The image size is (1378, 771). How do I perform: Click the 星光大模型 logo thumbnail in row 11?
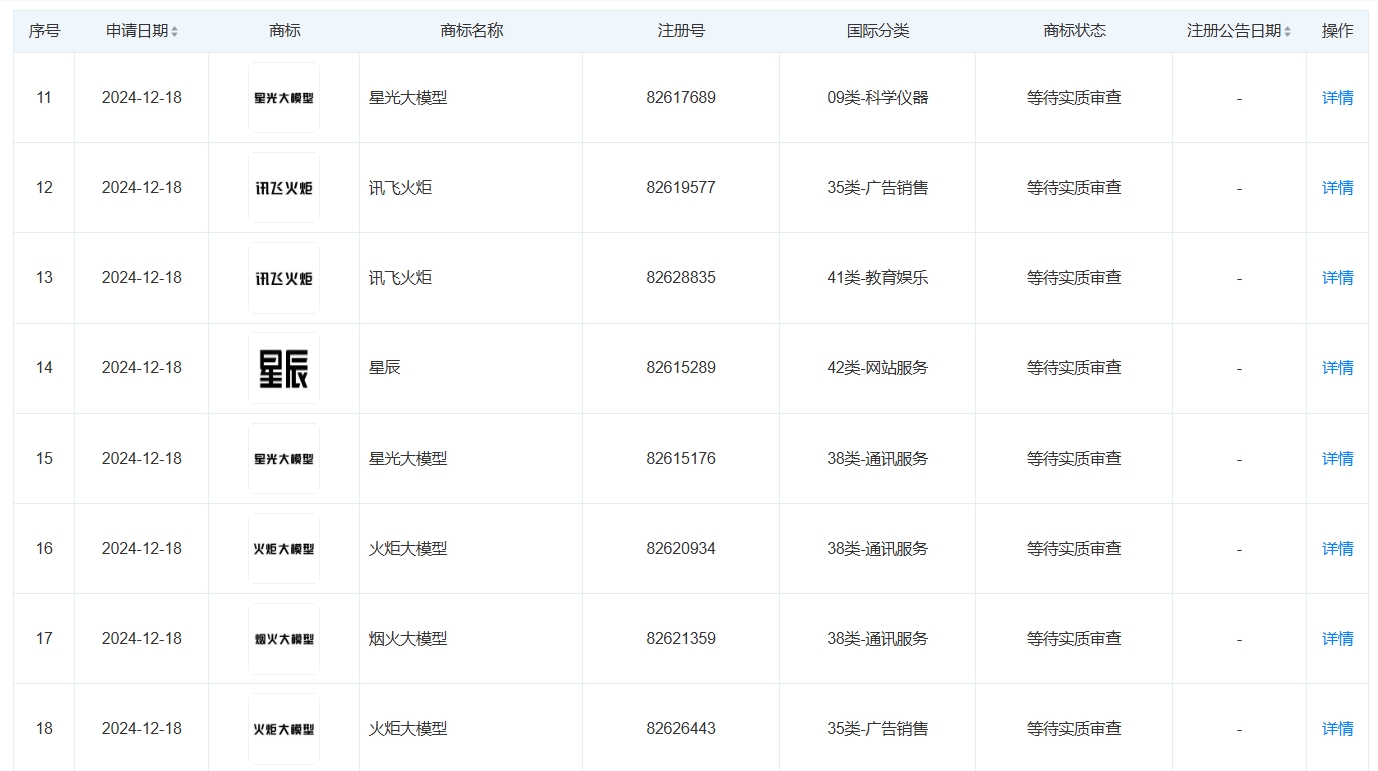click(283, 97)
